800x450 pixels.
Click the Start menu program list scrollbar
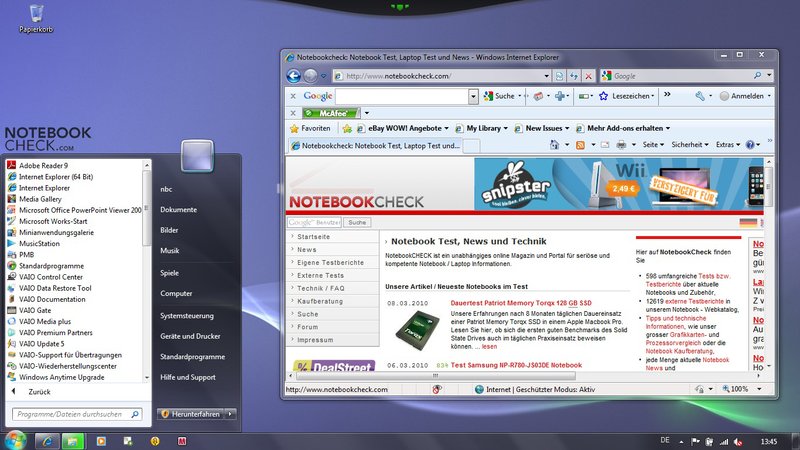tap(147, 209)
